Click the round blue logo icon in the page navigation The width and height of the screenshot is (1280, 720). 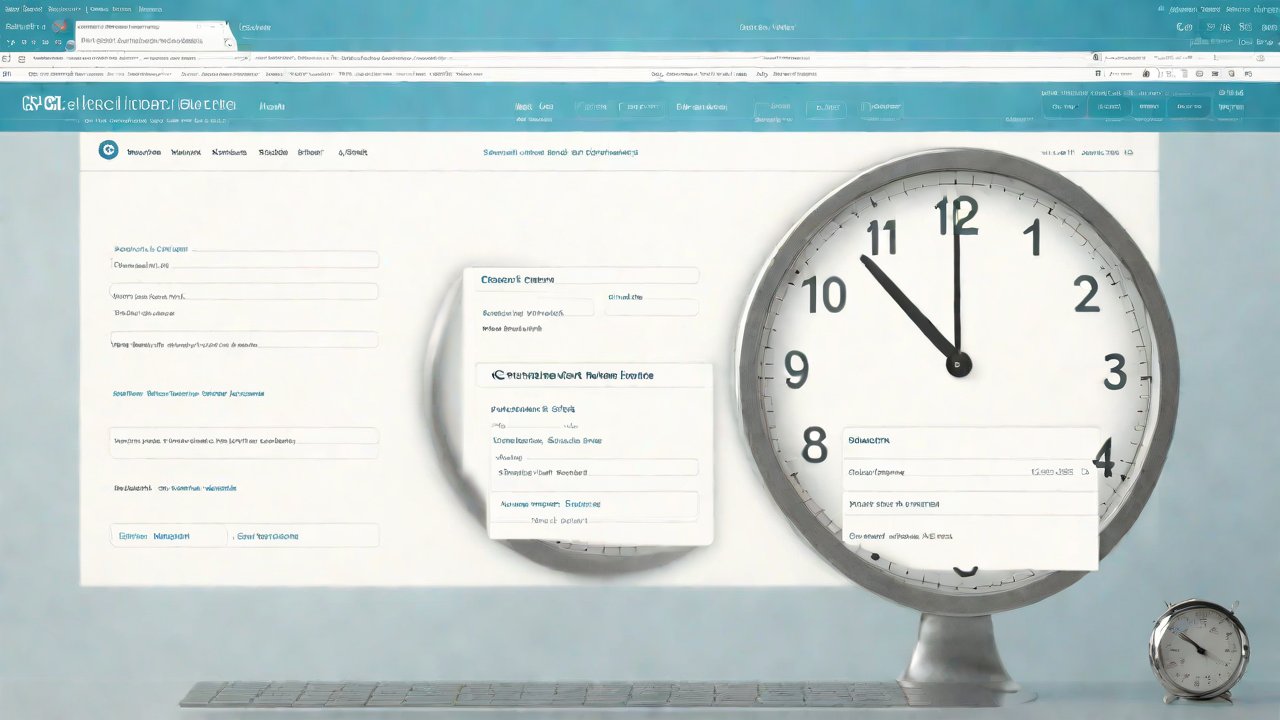pyautogui.click(x=108, y=151)
